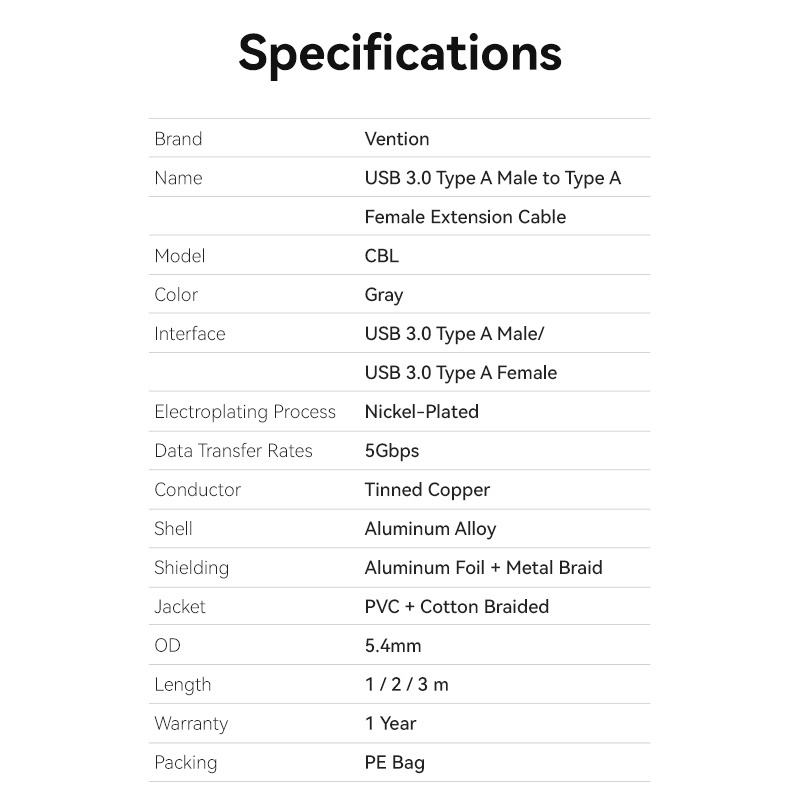Click the Color row label

(x=176, y=295)
